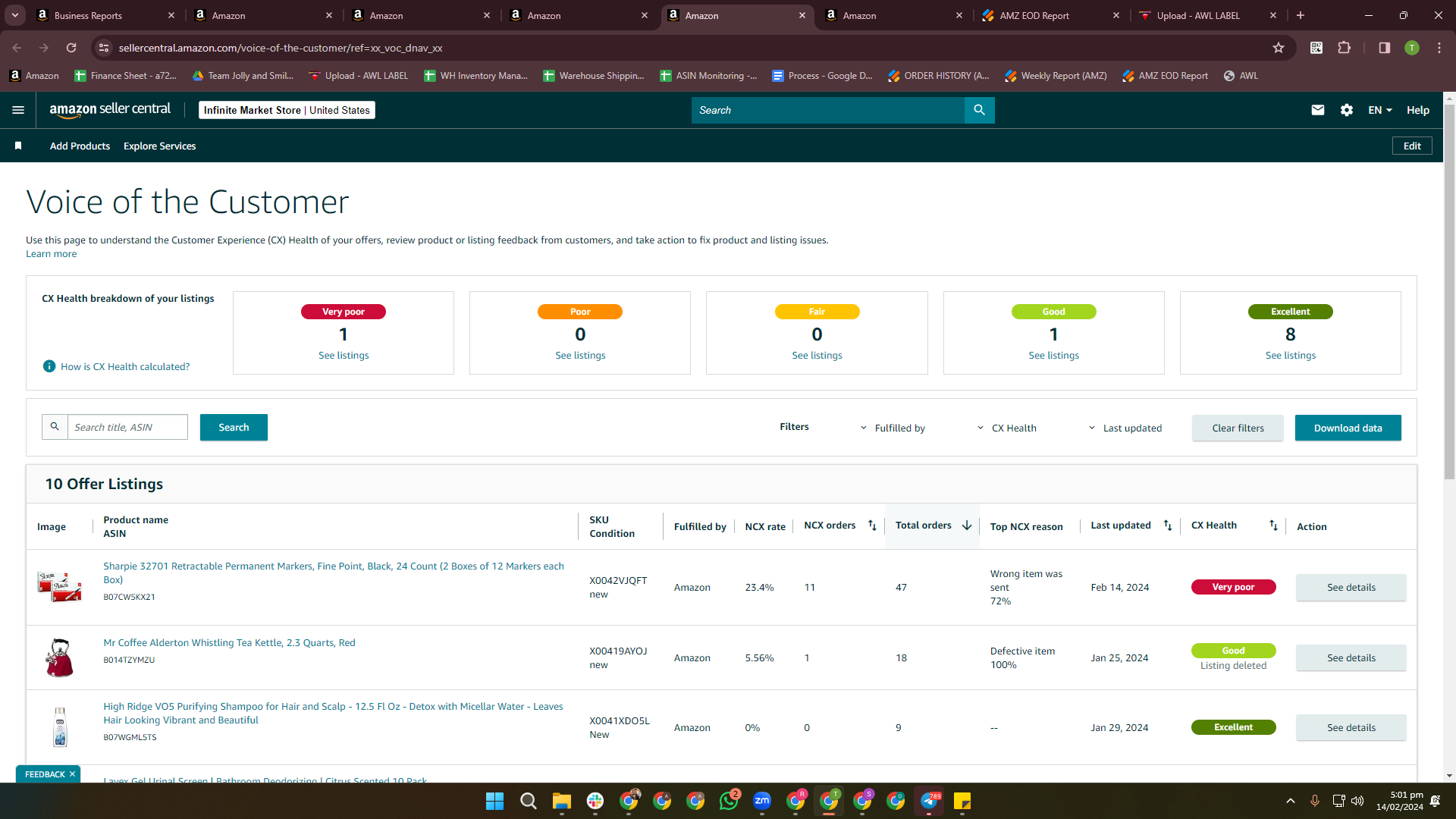Expand the CX Health filter dropdown
The height and width of the screenshot is (819, 1456).
pos(1006,428)
